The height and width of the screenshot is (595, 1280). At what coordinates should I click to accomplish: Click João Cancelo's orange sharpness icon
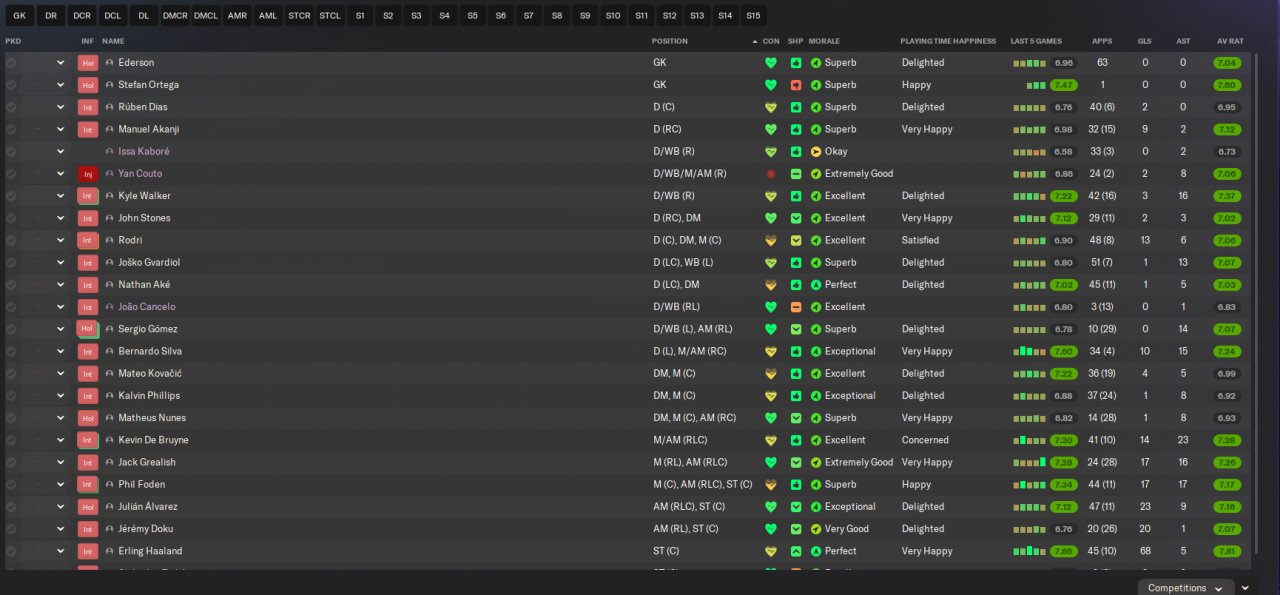[796, 307]
